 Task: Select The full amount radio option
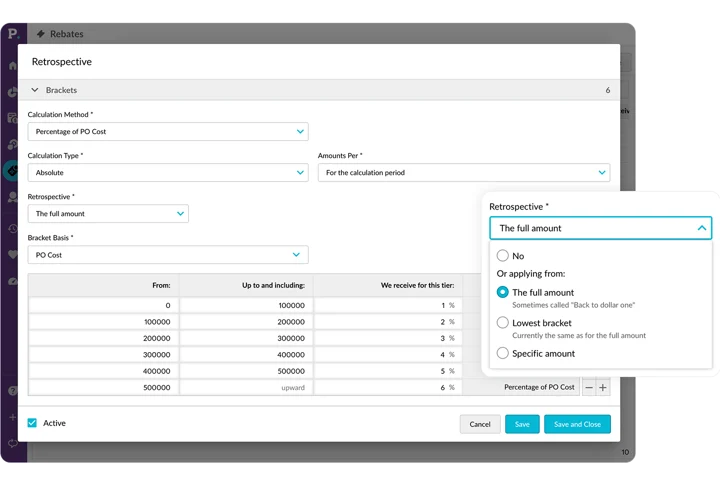tap(502, 292)
